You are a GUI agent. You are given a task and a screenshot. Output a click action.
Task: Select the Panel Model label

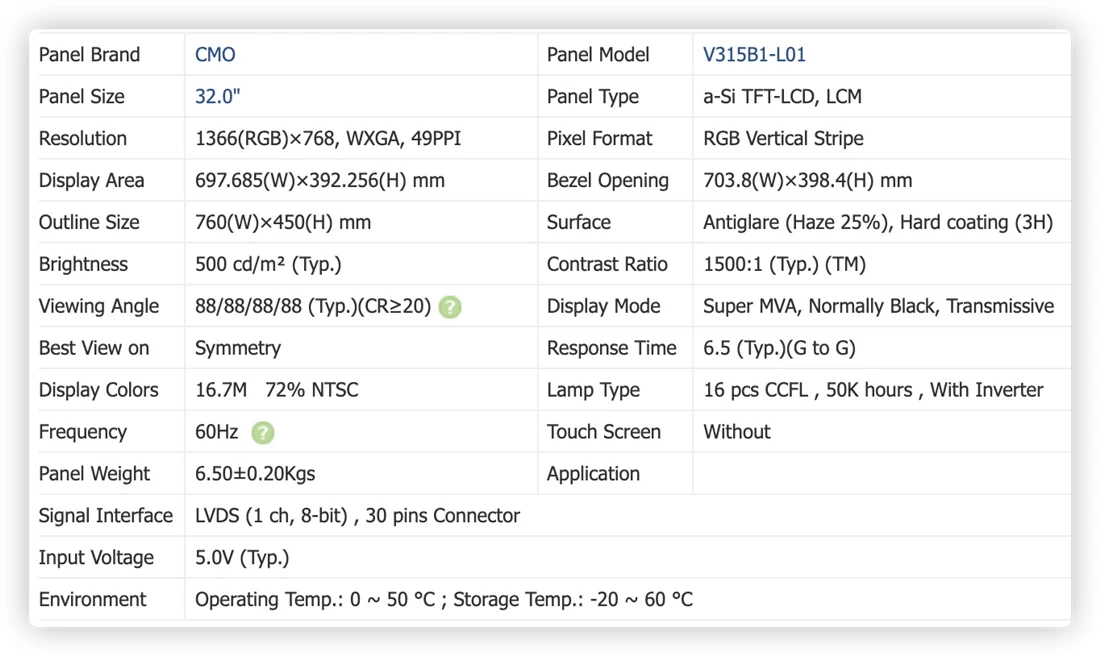coord(598,55)
